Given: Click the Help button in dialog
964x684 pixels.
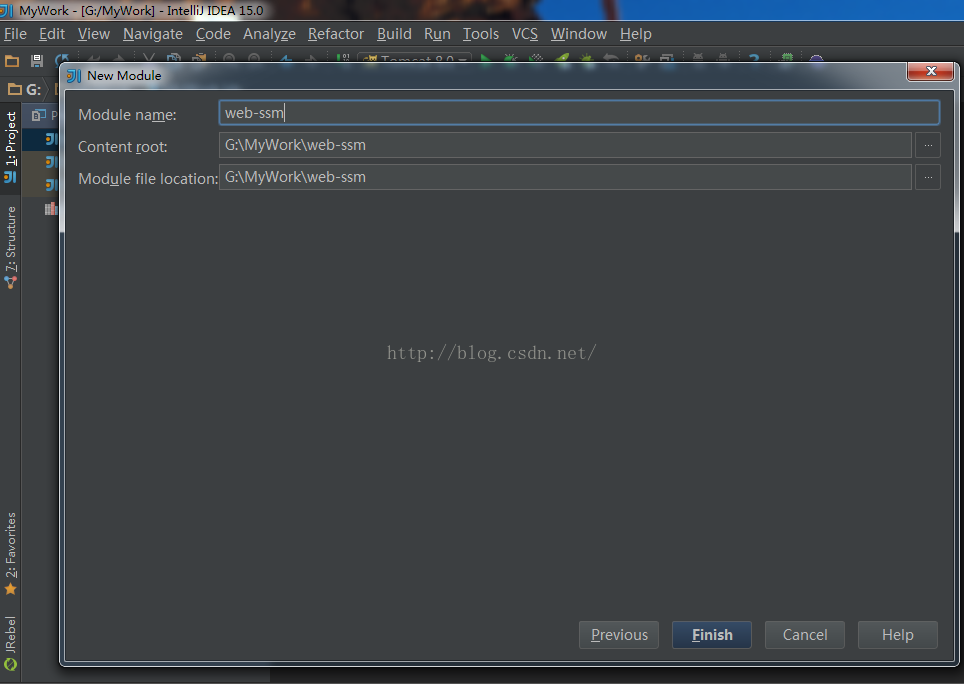Looking at the screenshot, I should click(898, 635).
